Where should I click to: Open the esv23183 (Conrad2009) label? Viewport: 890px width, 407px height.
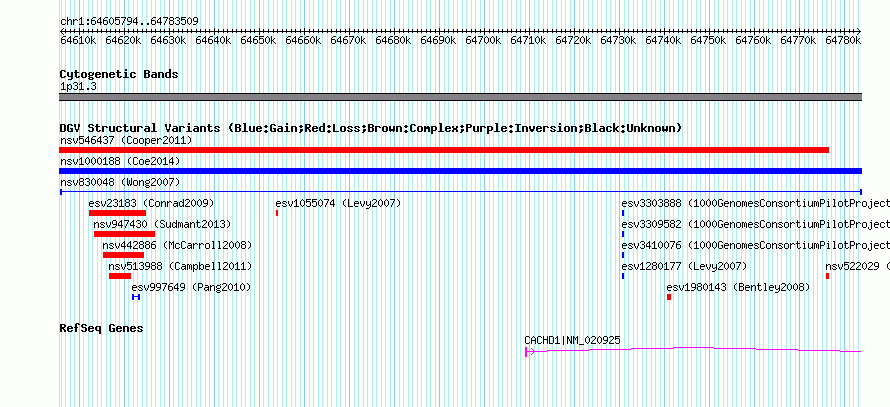[152, 203]
